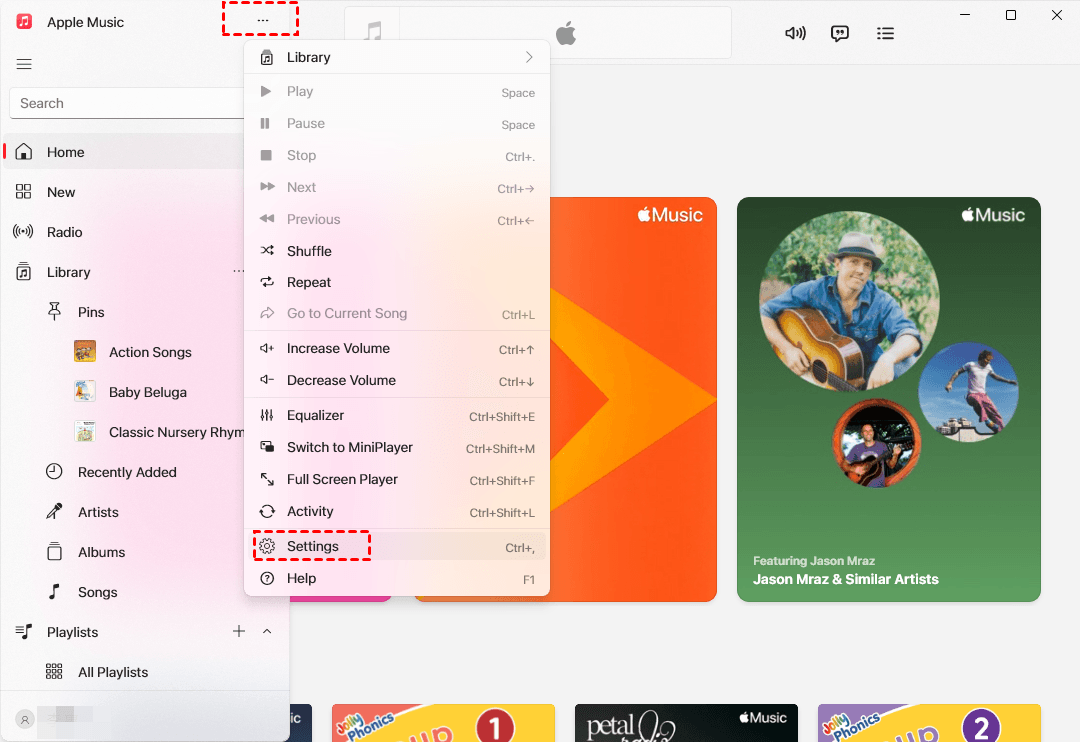Open Jolly Phonics album number 1
The width and height of the screenshot is (1080, 742).
click(444, 723)
